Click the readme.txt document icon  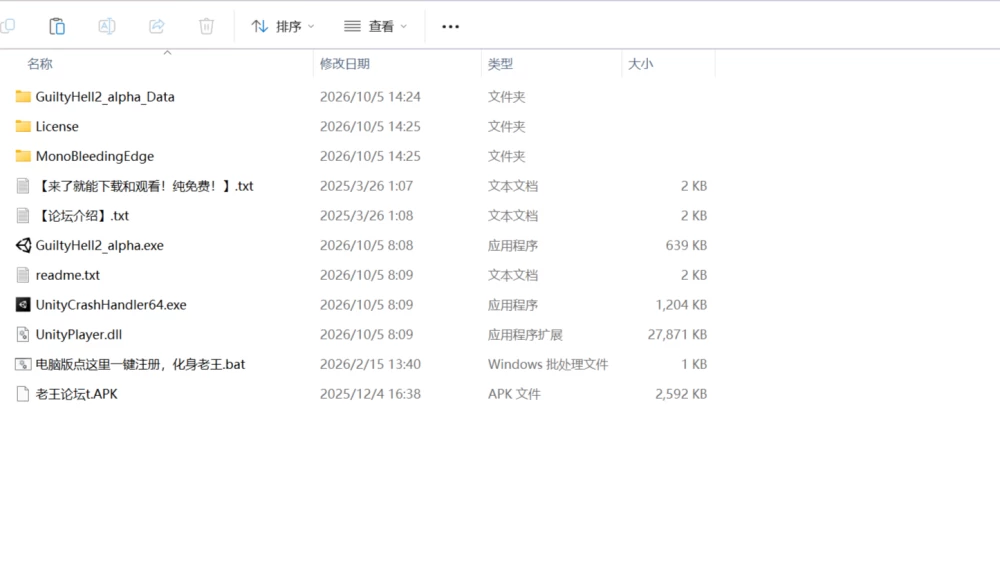point(23,275)
